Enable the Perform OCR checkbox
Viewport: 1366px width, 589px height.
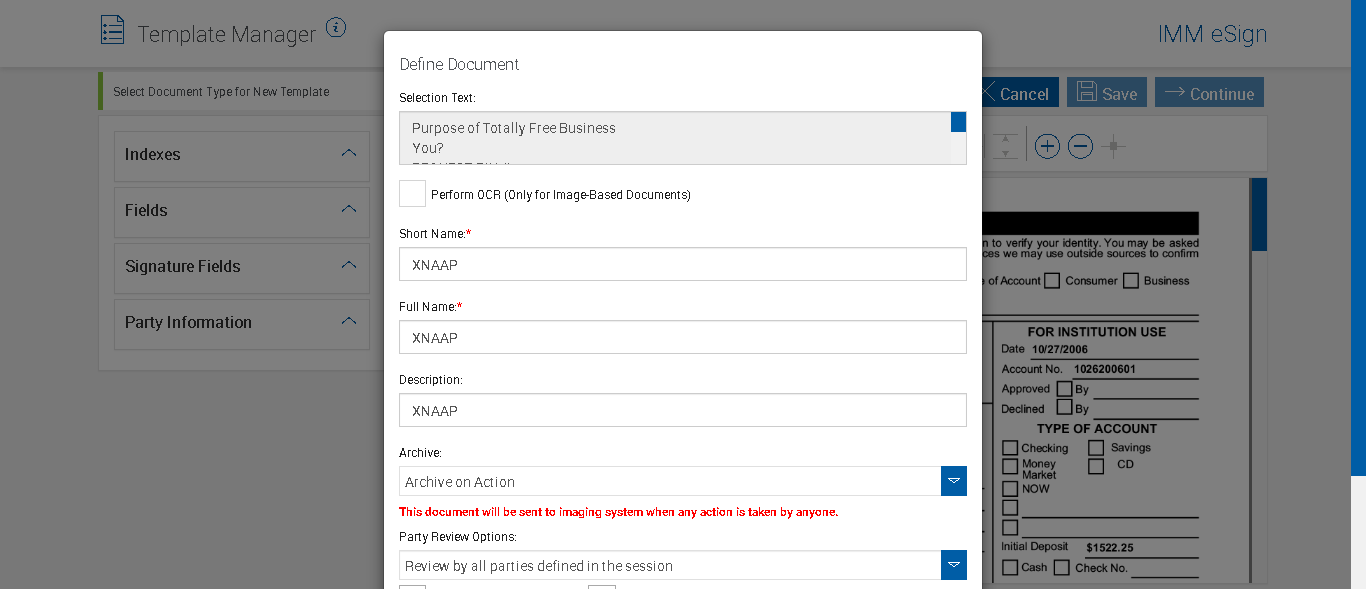[412, 194]
